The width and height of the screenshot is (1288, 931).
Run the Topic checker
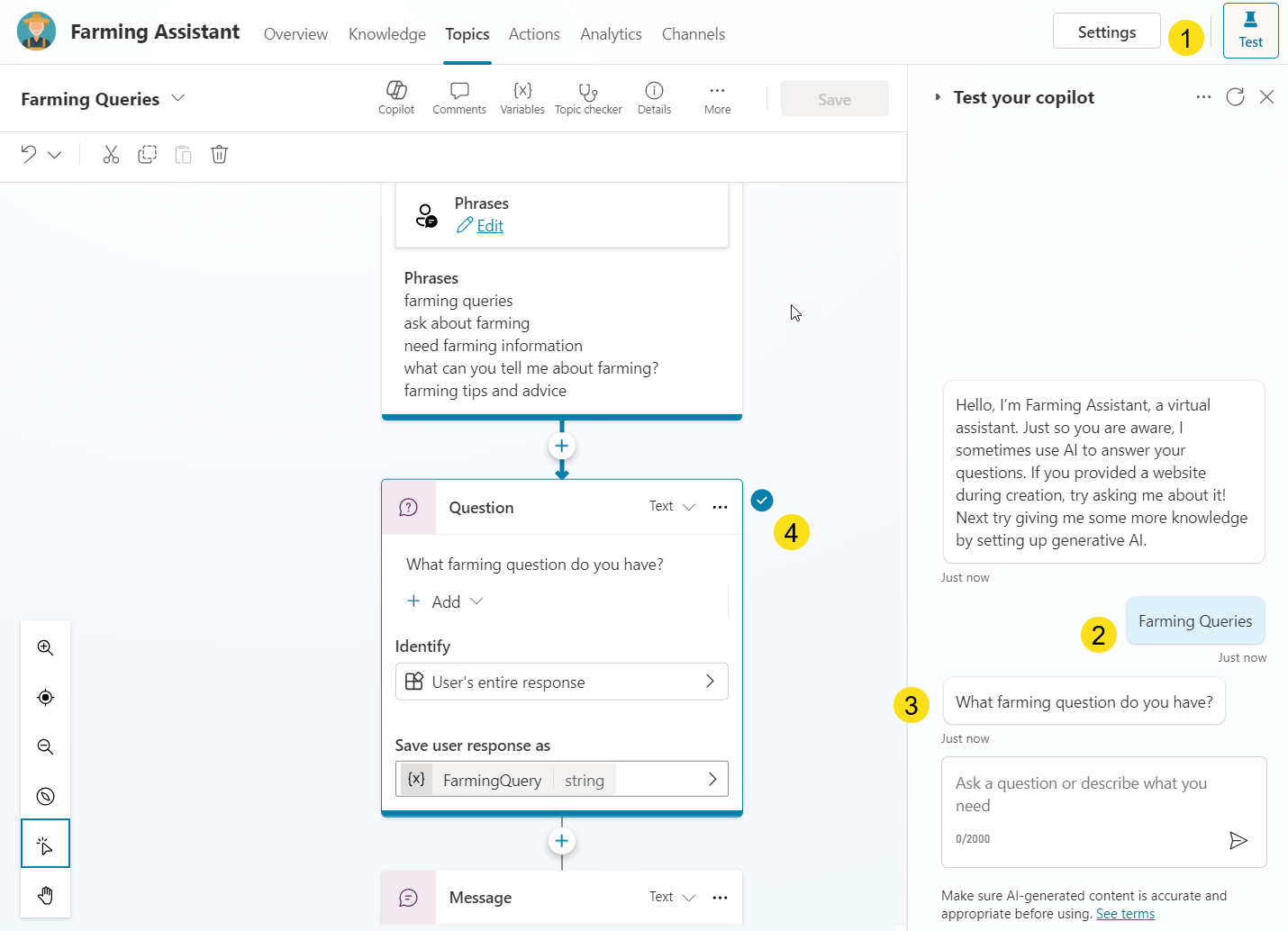(588, 97)
